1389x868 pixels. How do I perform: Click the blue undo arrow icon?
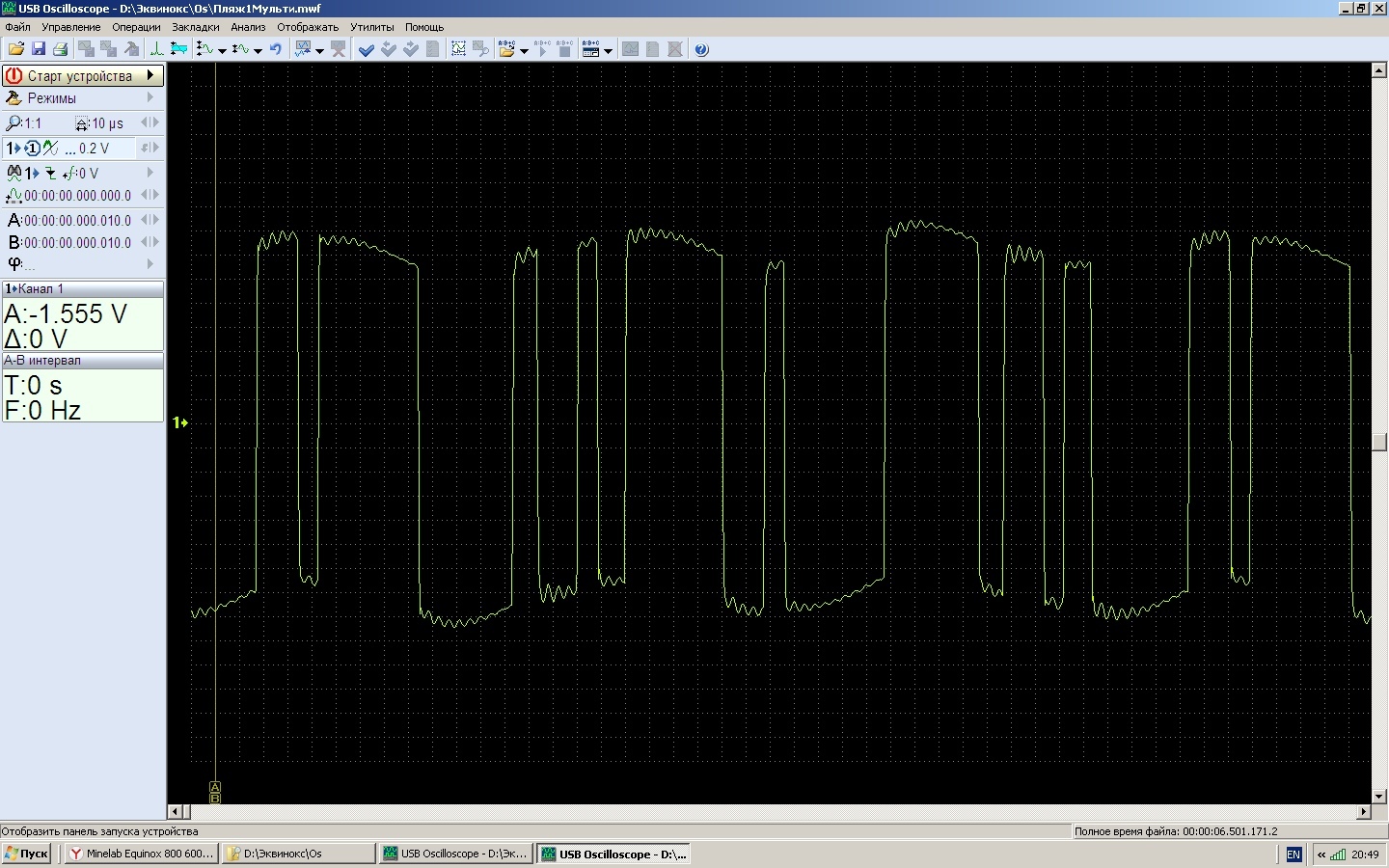(x=276, y=49)
